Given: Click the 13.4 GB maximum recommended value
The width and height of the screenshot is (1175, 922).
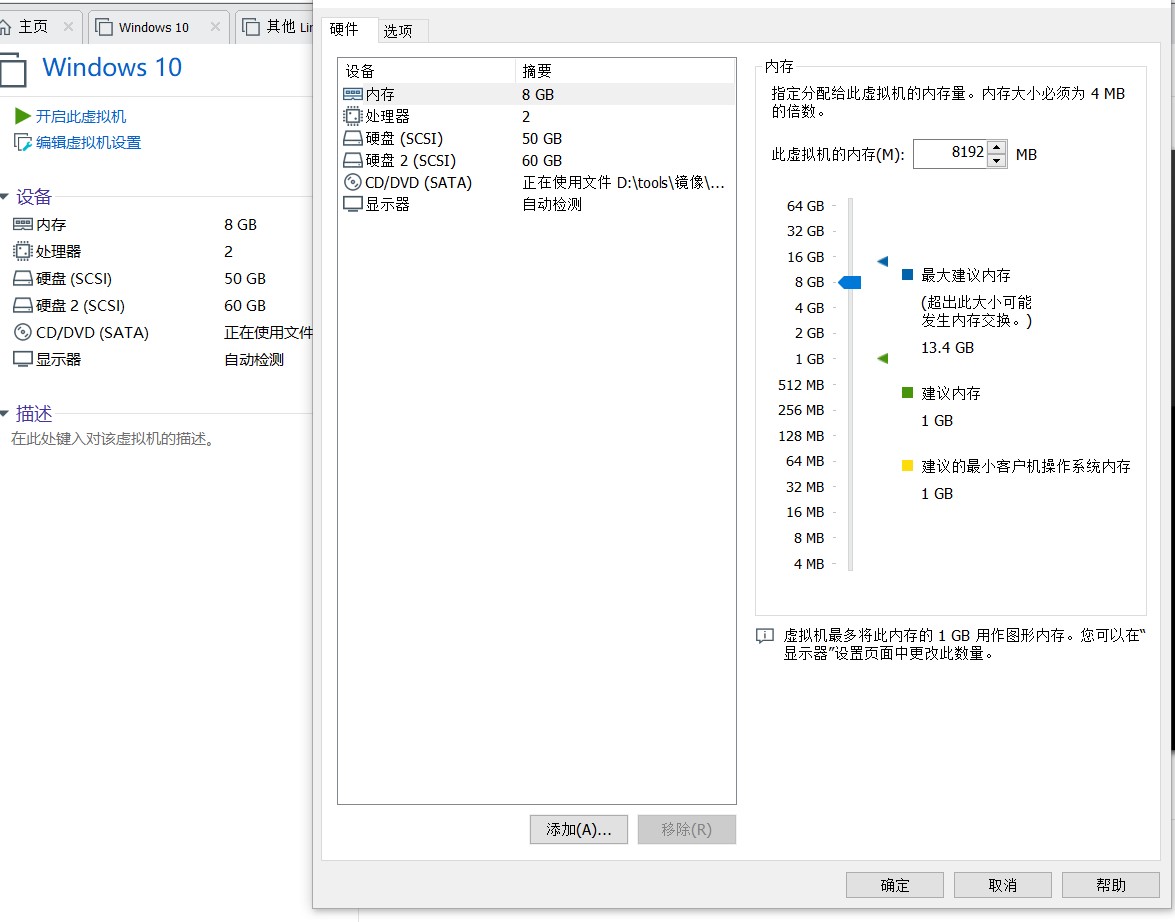Looking at the screenshot, I should [x=947, y=348].
